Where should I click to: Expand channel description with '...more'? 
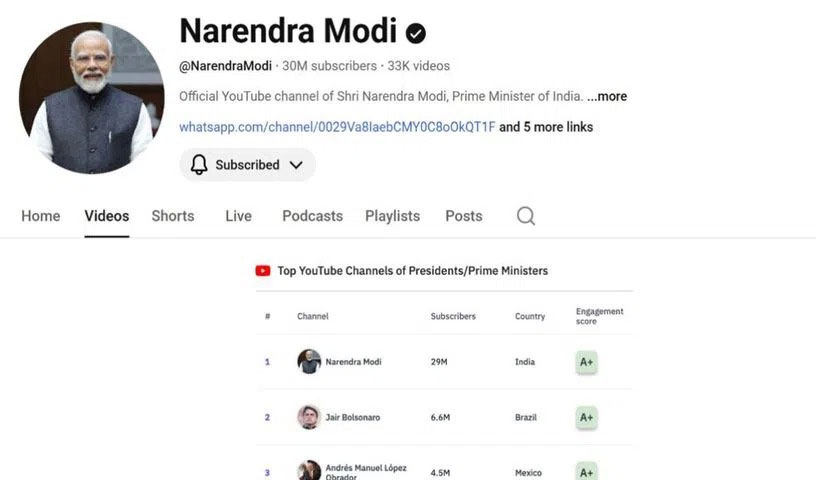607,96
